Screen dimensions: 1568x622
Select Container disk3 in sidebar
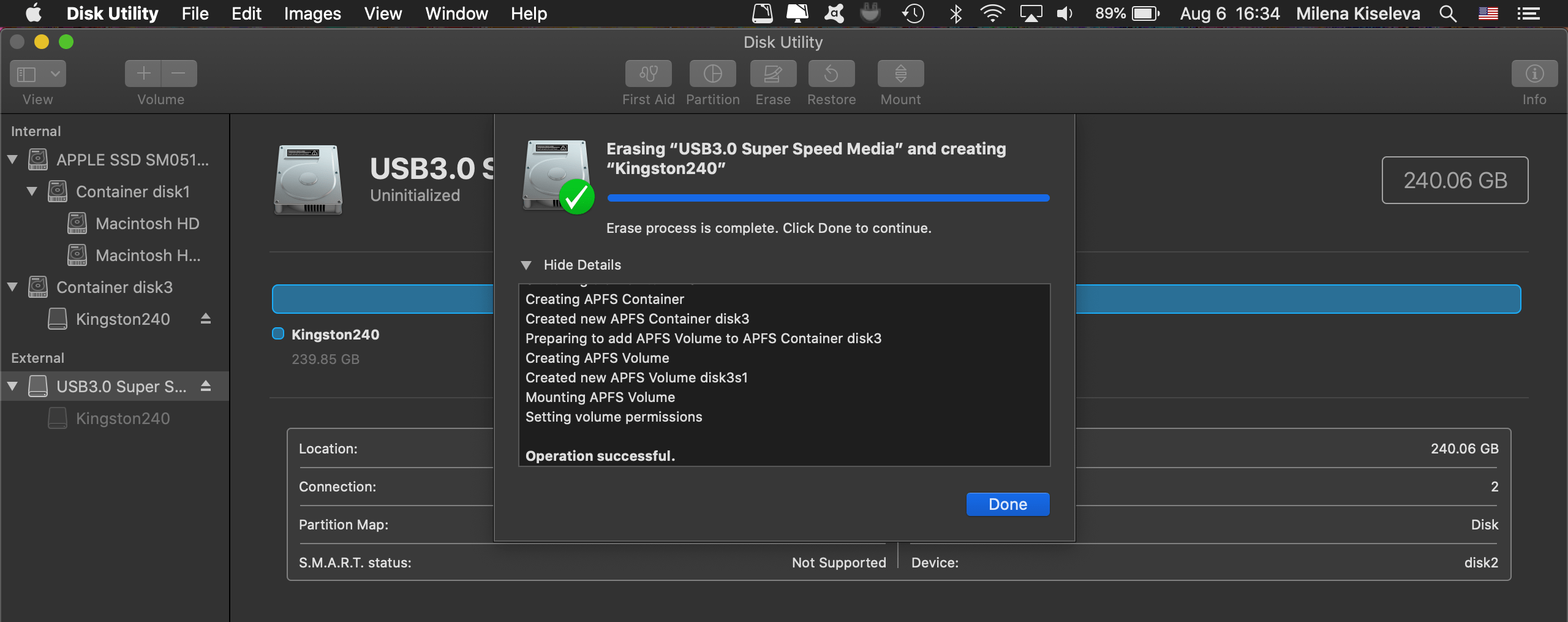101,287
